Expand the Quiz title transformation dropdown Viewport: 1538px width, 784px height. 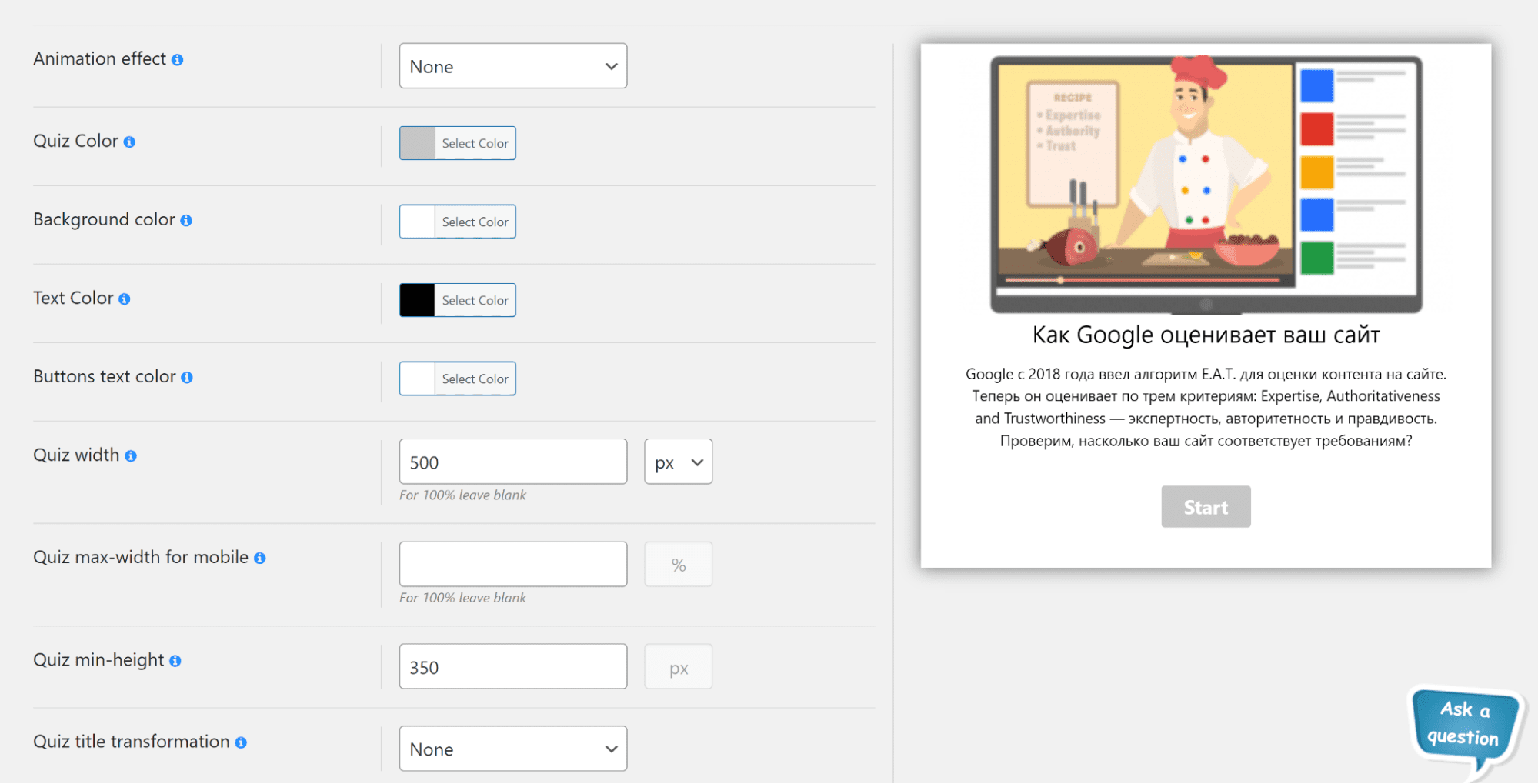[x=512, y=749]
